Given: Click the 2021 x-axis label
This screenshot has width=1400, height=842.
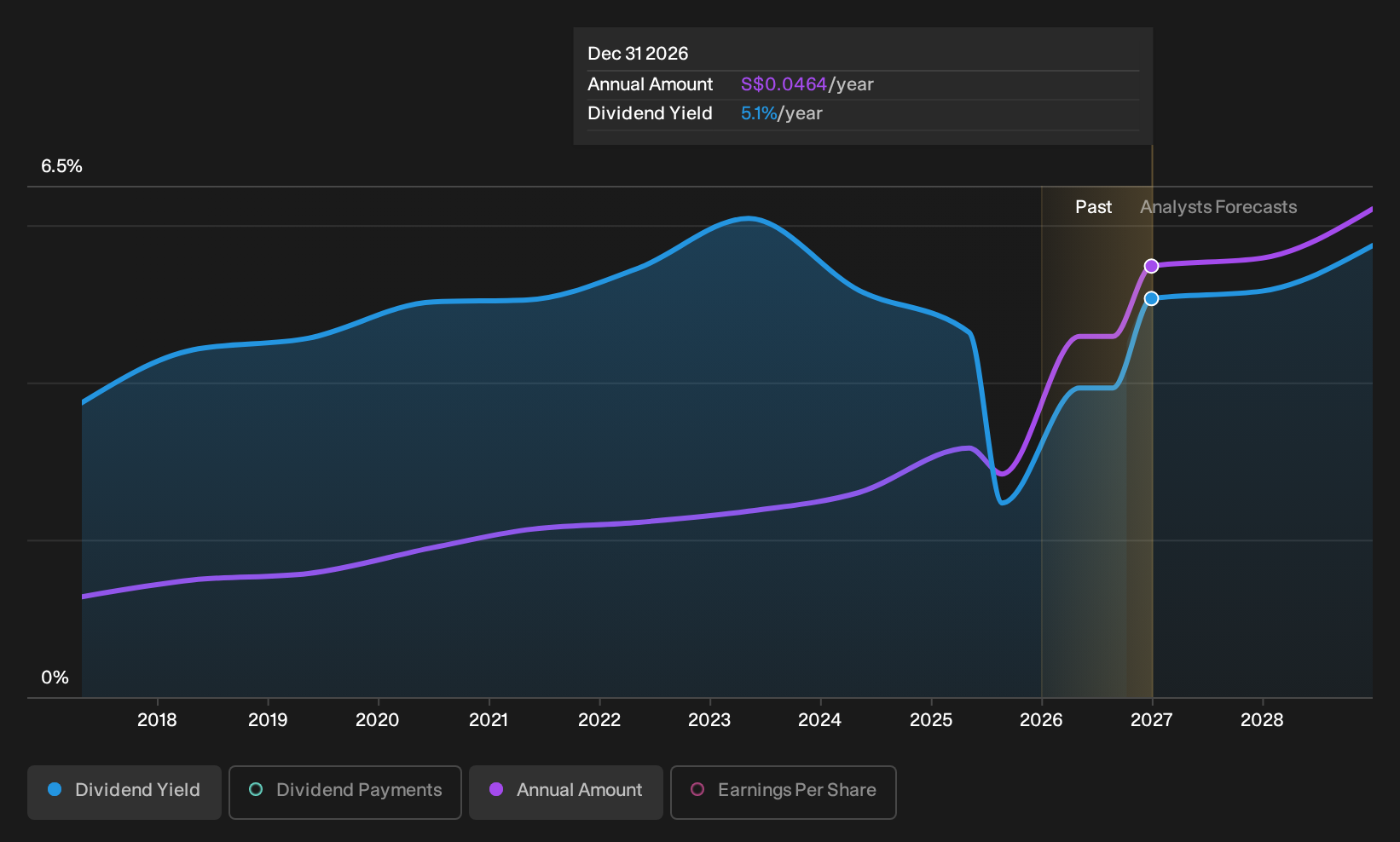Looking at the screenshot, I should pos(489,720).
